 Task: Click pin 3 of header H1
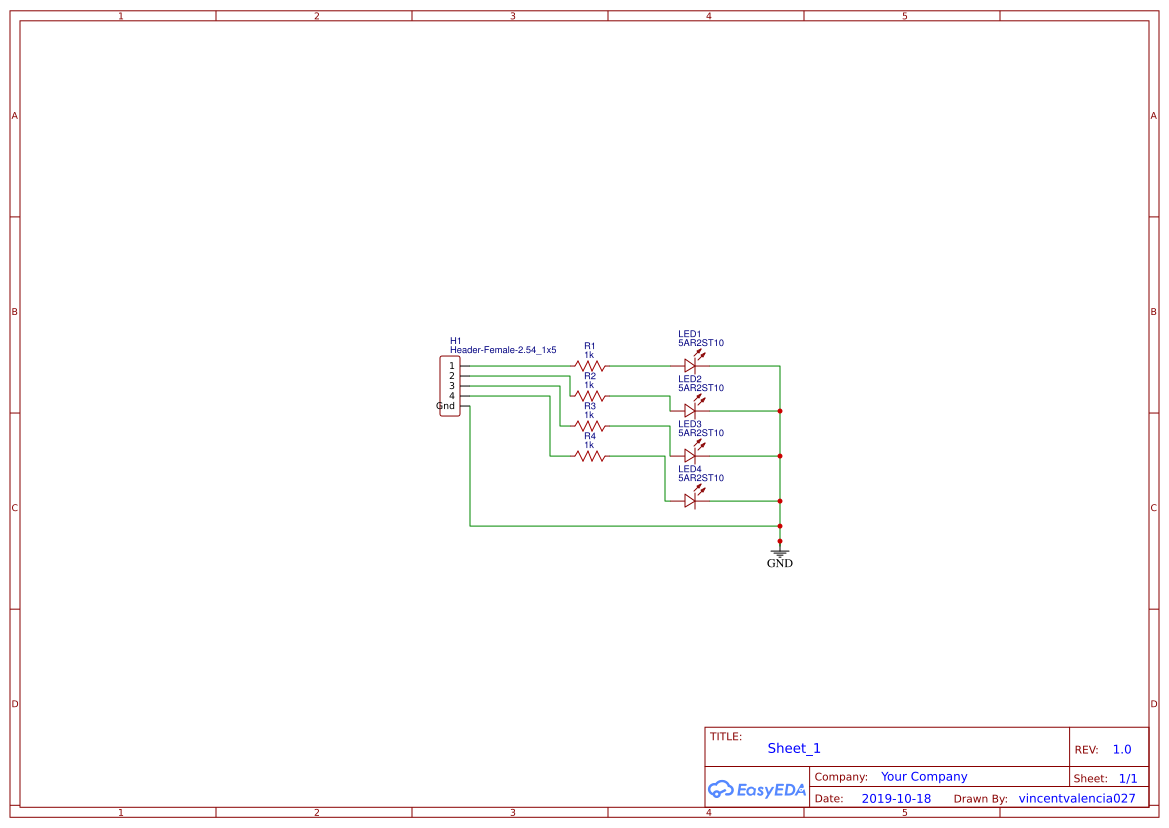point(452,386)
